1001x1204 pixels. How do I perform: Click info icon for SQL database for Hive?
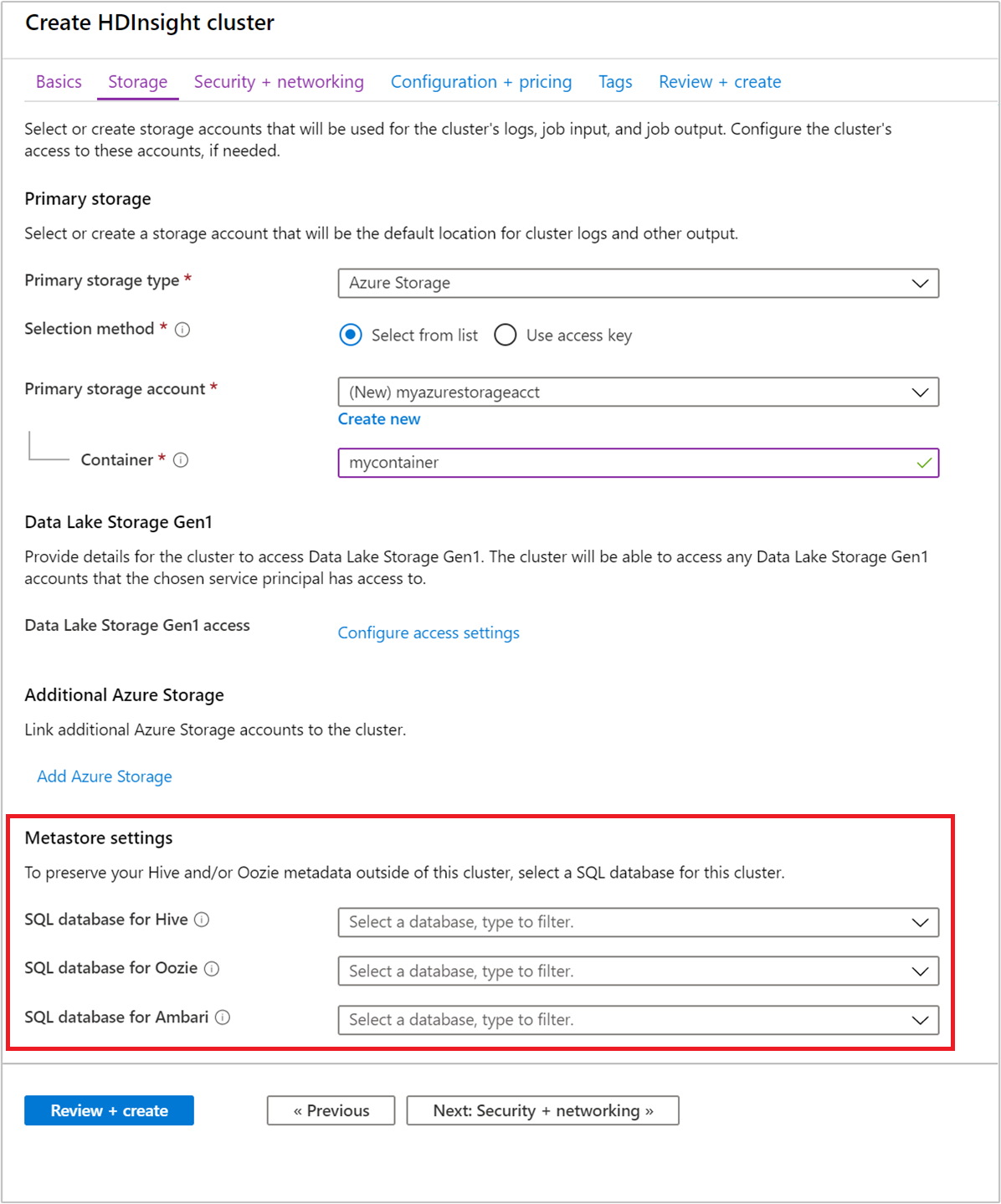point(202,920)
